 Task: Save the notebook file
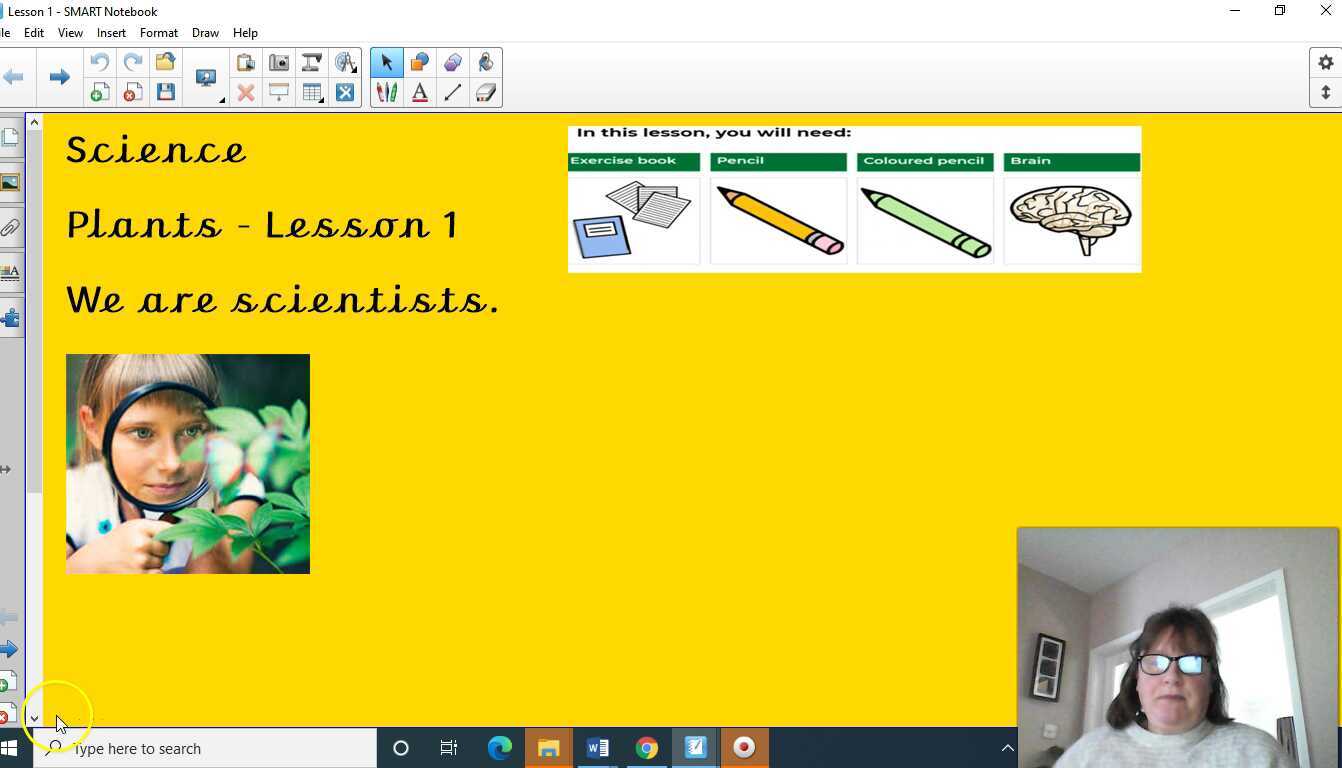(x=167, y=92)
